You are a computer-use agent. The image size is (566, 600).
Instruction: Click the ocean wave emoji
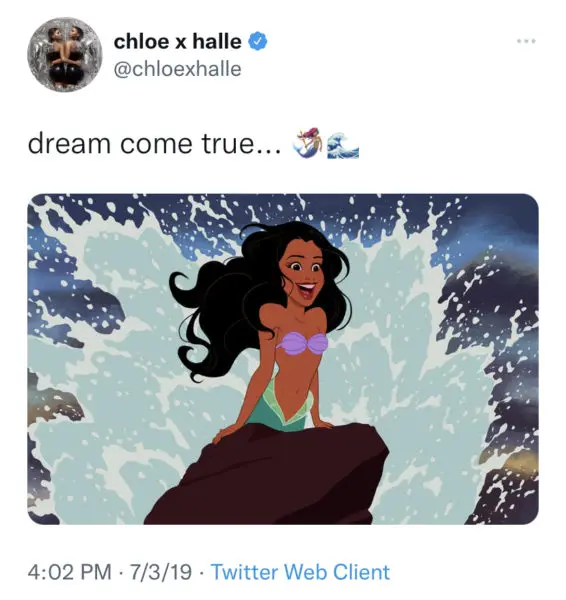(343, 145)
